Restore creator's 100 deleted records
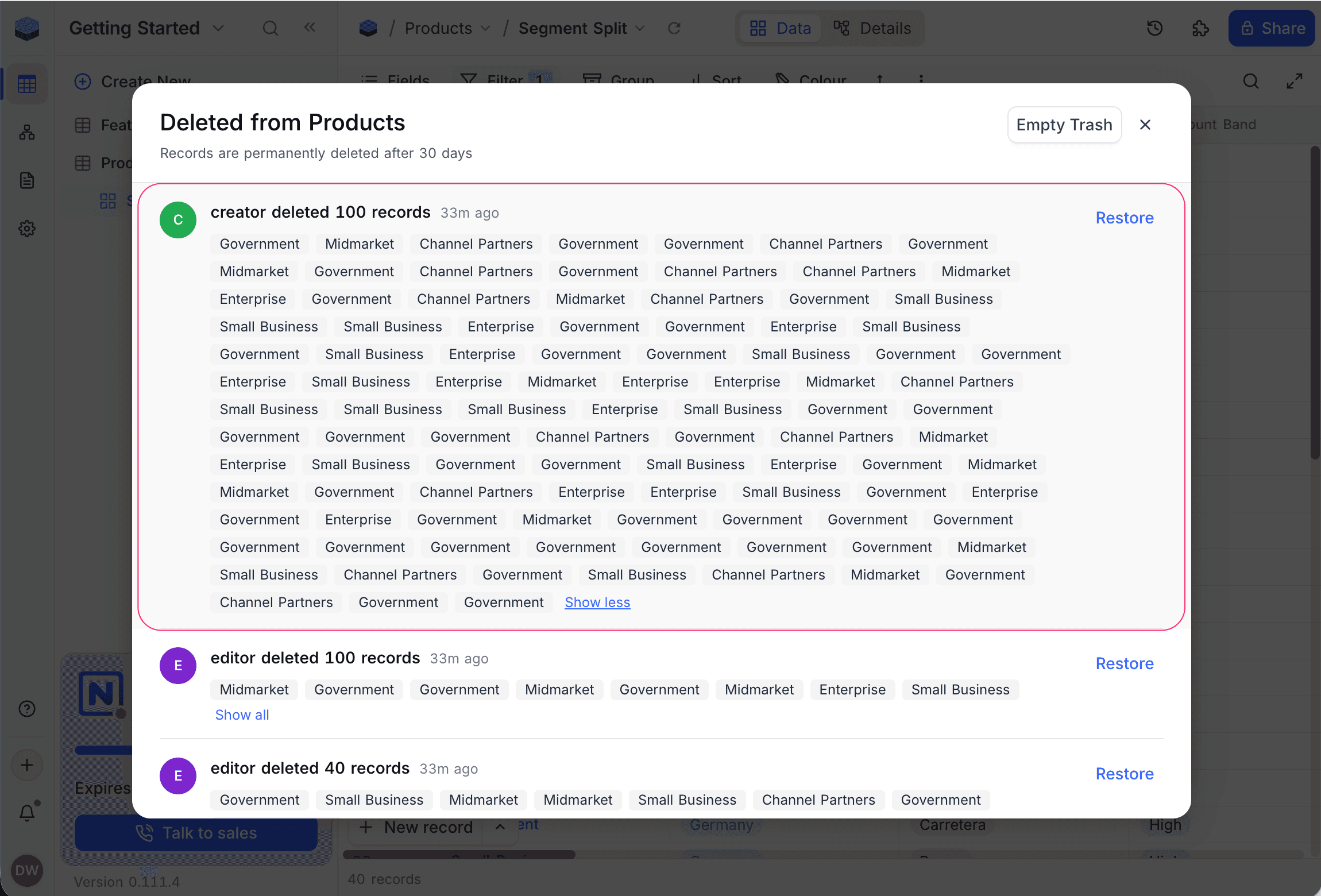Viewport: 1321px width, 896px height. pos(1125,218)
